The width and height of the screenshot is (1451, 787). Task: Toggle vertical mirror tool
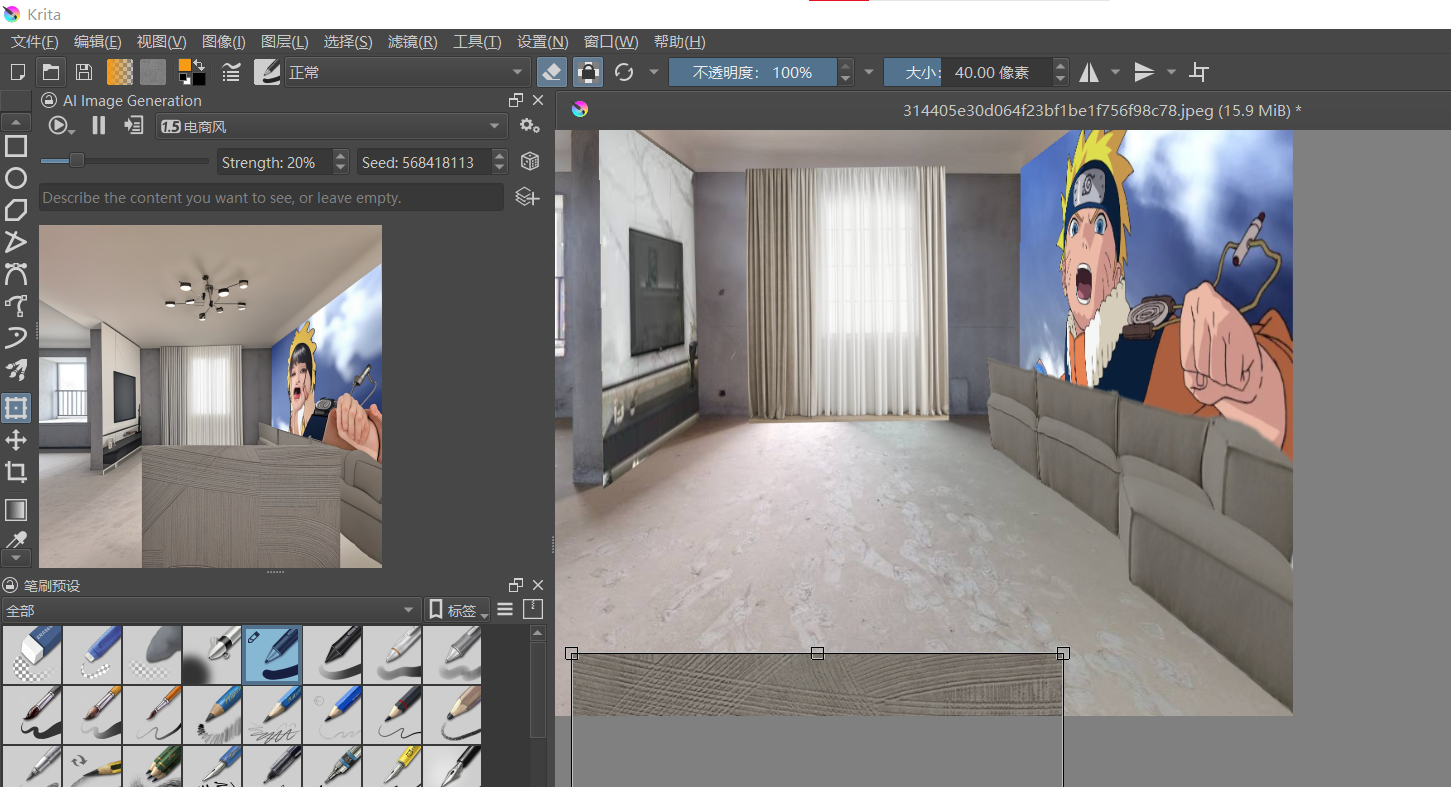point(1144,72)
